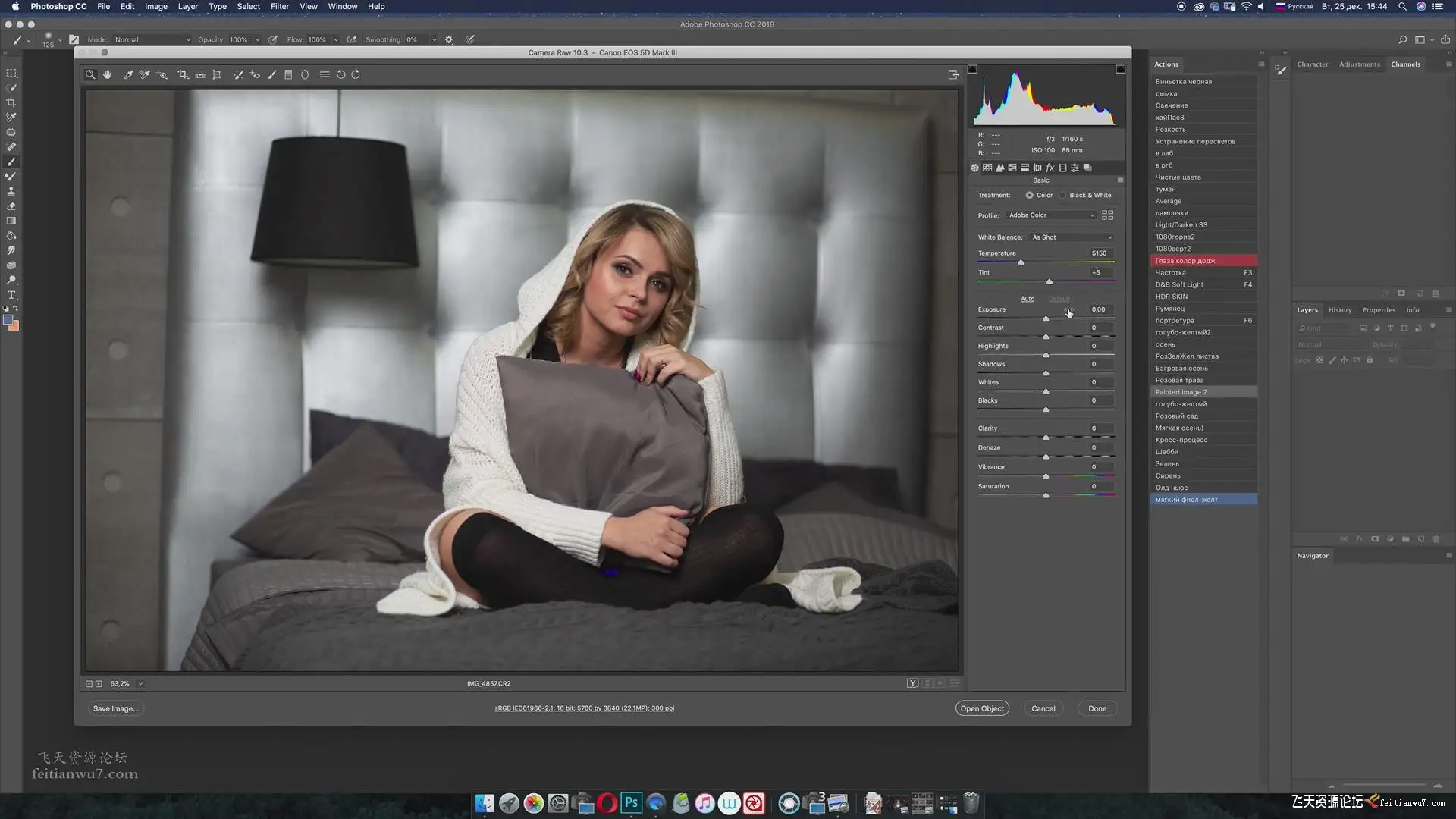Screen dimensions: 1456x819
Task: Toggle full screen mode for Camera Raw
Action: click(x=953, y=74)
